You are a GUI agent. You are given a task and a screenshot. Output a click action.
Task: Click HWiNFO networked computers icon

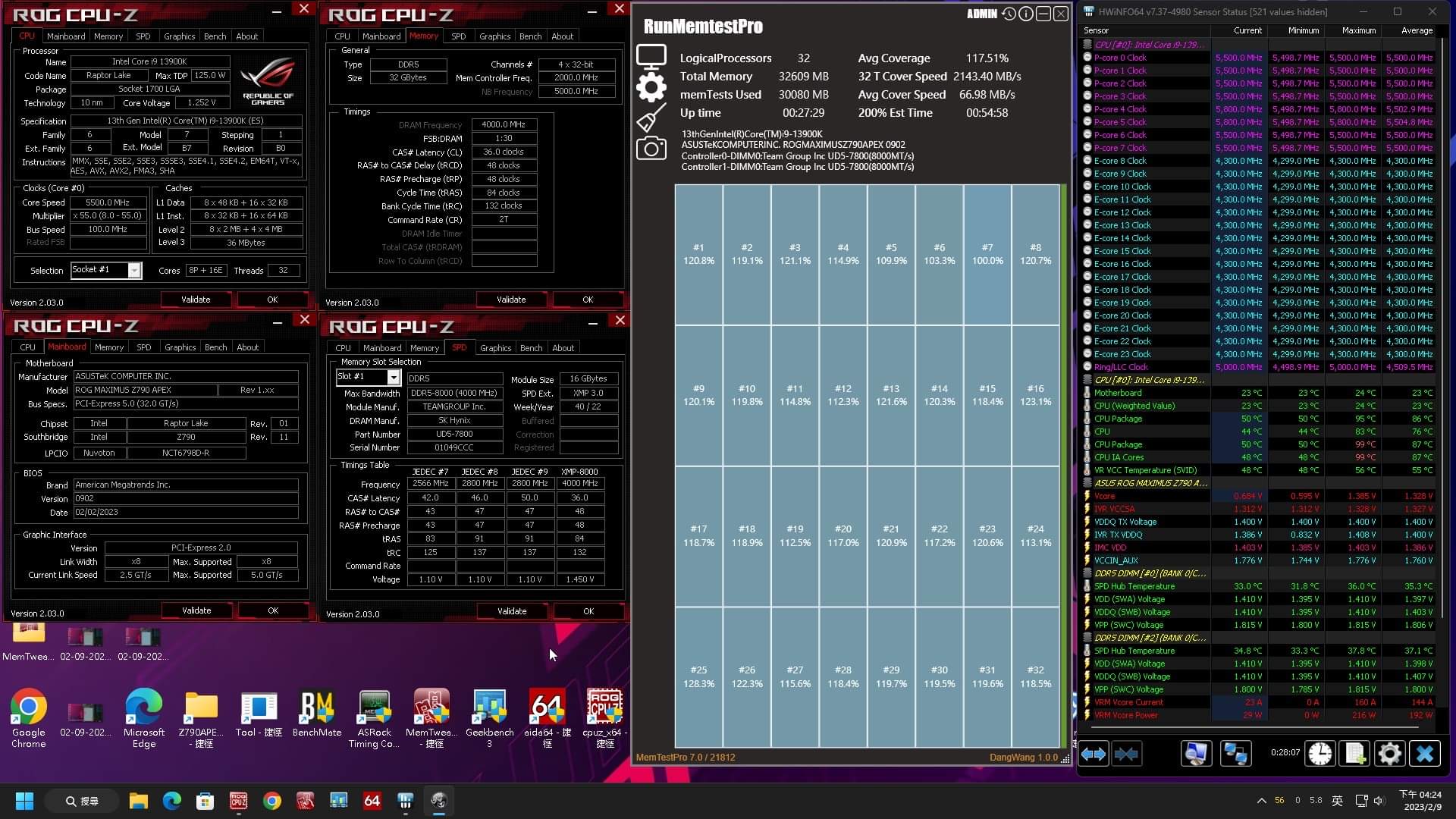1235,754
